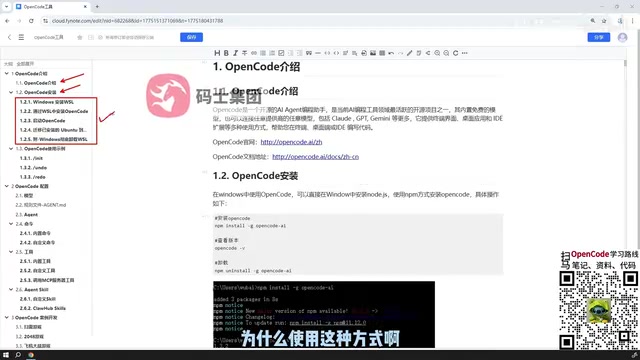Click the '1.2. OpenCode安装' document heading

point(255,176)
